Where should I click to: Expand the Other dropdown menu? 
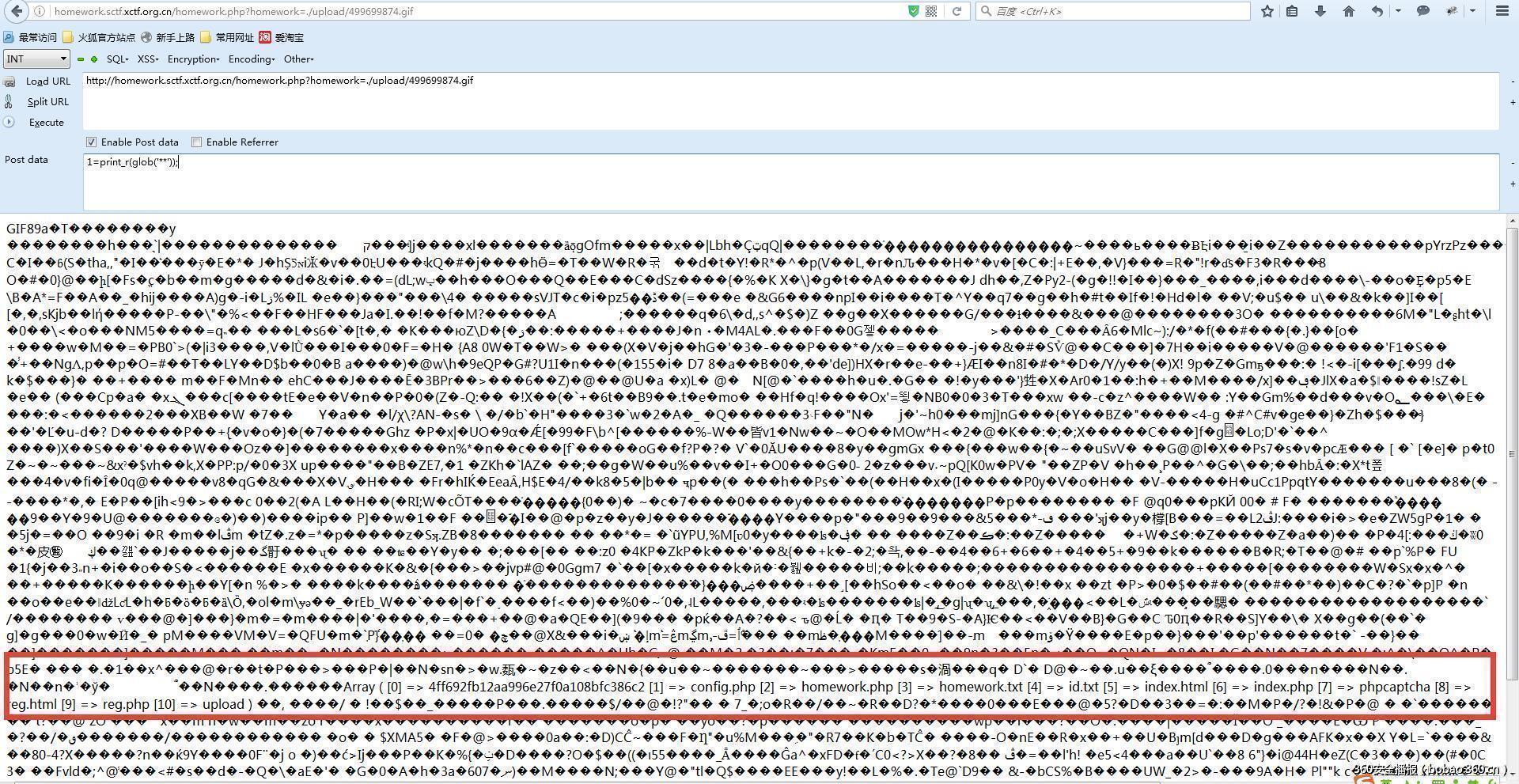(299, 59)
